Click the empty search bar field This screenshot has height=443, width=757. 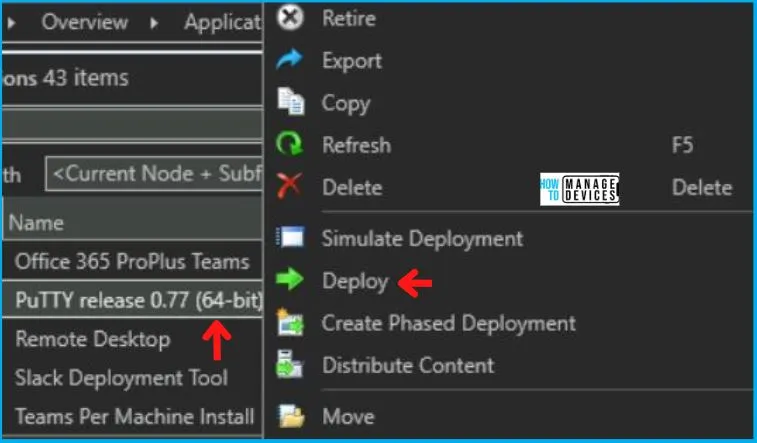coord(132,125)
